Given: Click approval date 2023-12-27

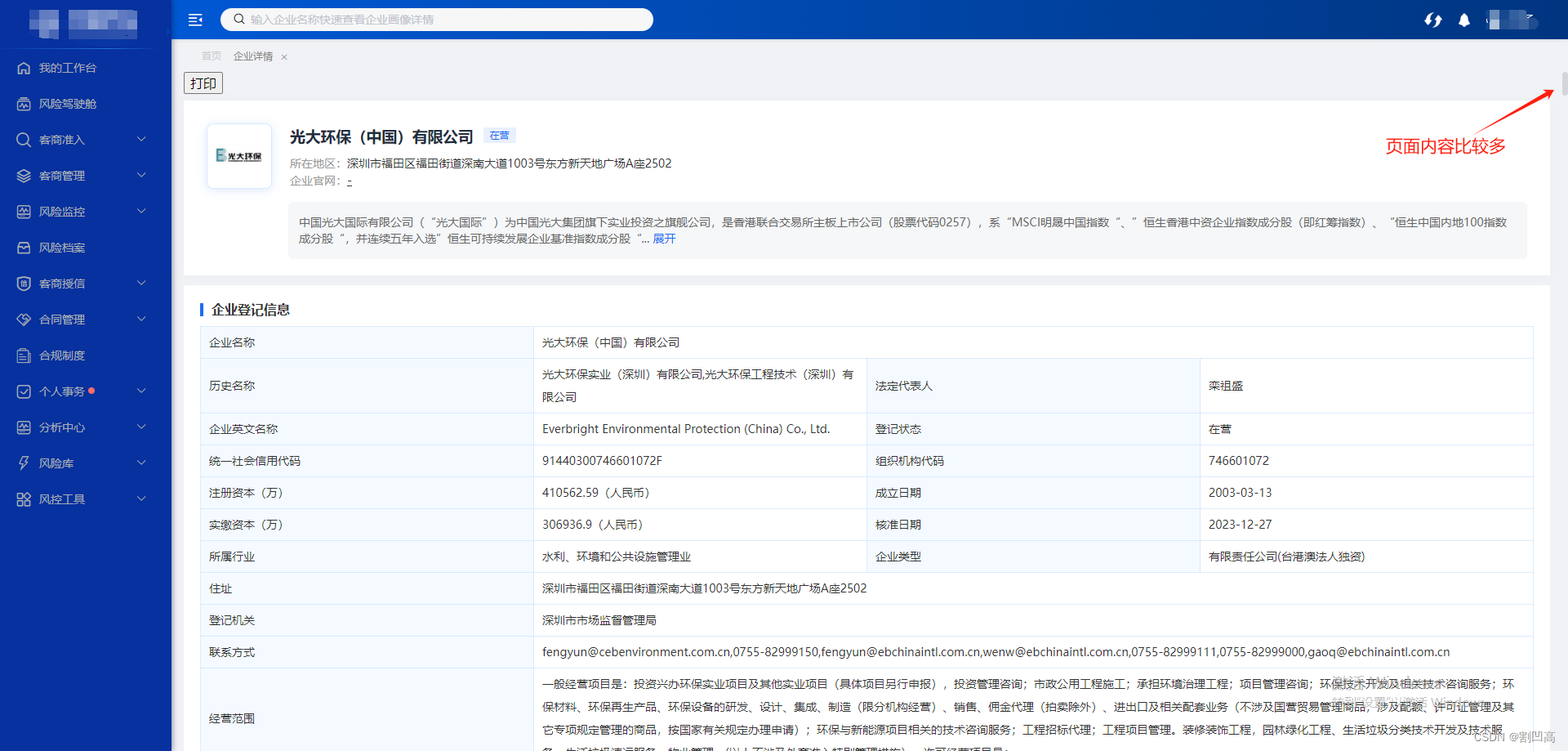Looking at the screenshot, I should (1241, 525).
